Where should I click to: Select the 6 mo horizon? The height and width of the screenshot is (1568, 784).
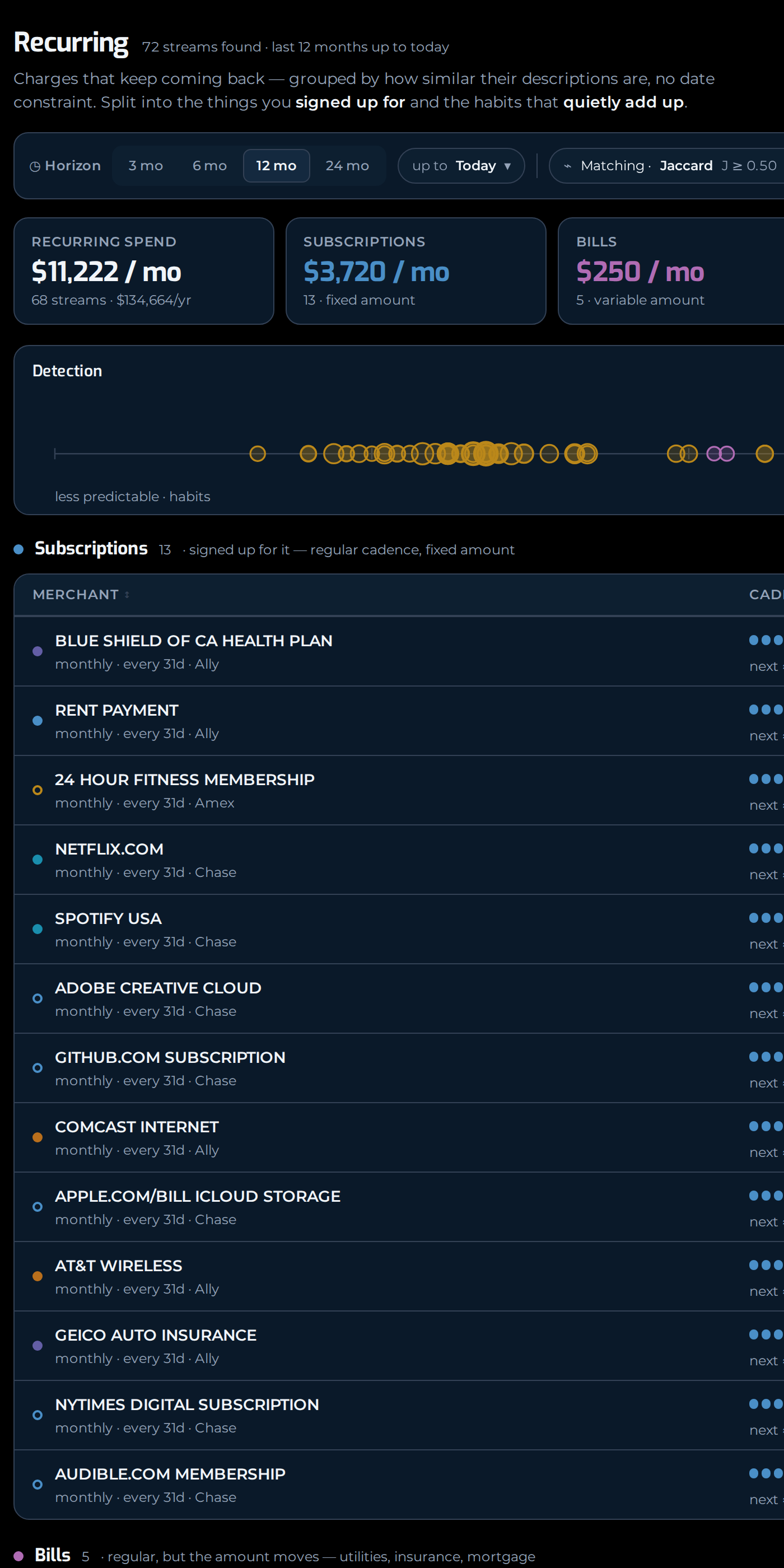209,166
